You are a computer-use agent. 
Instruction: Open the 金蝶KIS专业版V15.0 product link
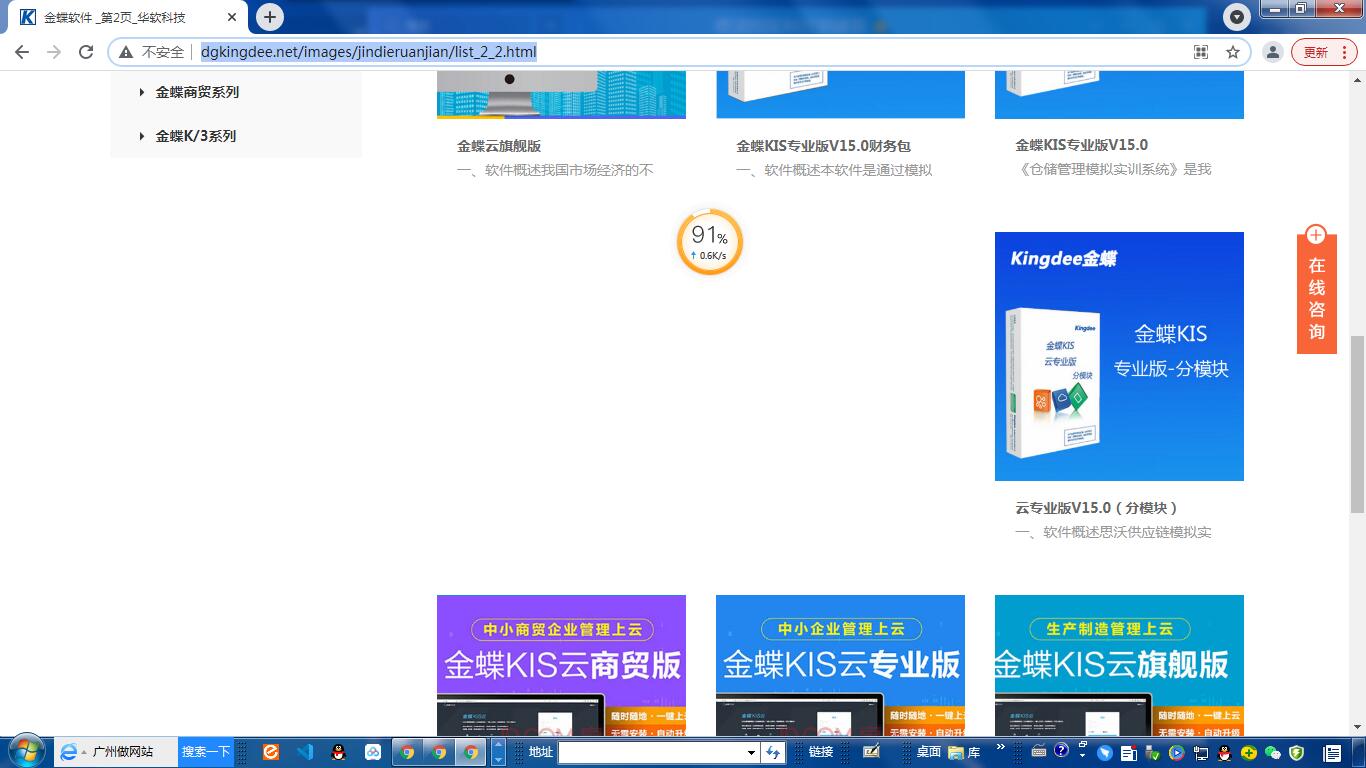pyautogui.click(x=1081, y=145)
